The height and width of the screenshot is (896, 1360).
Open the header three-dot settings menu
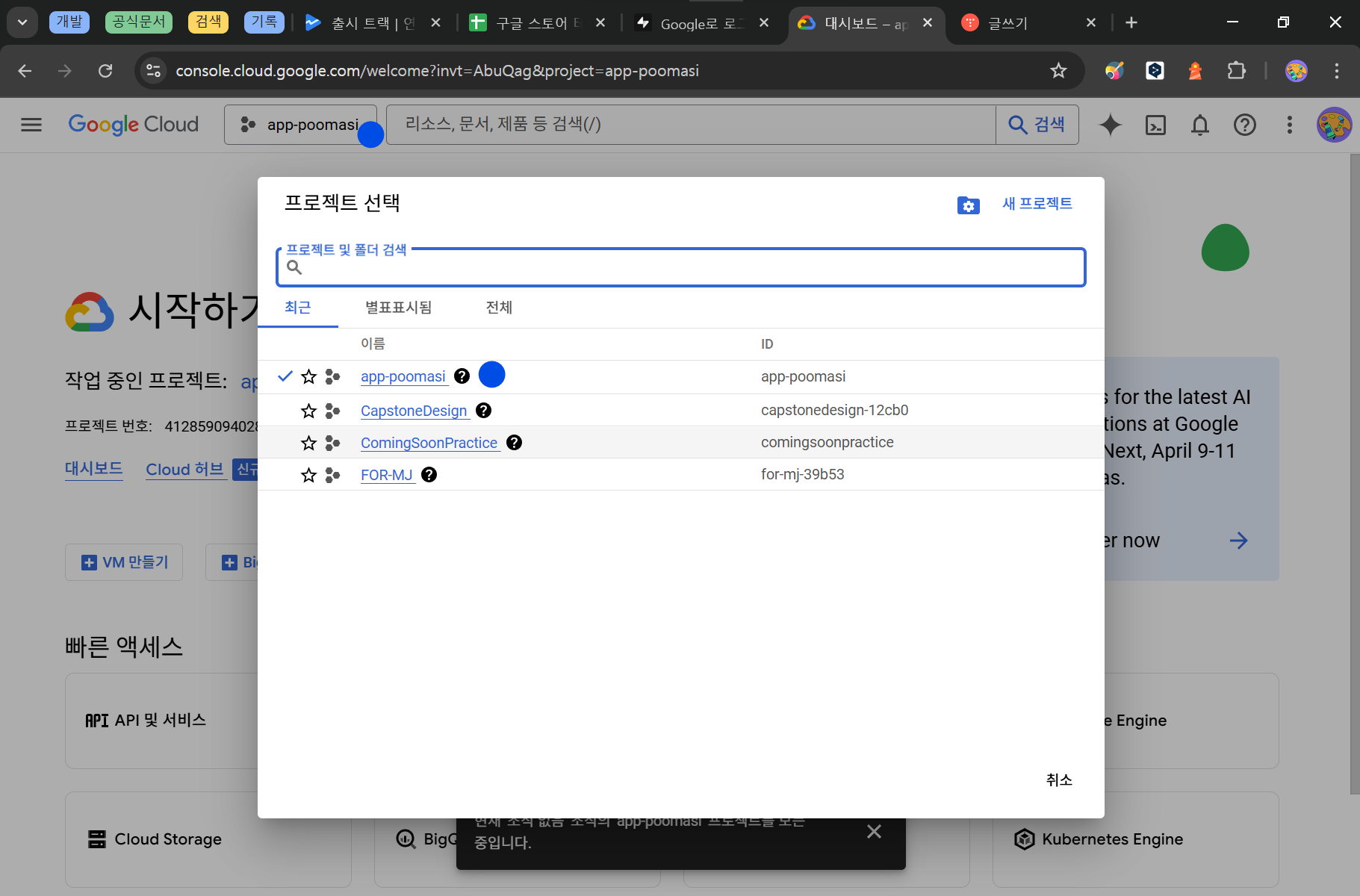pos(1290,125)
